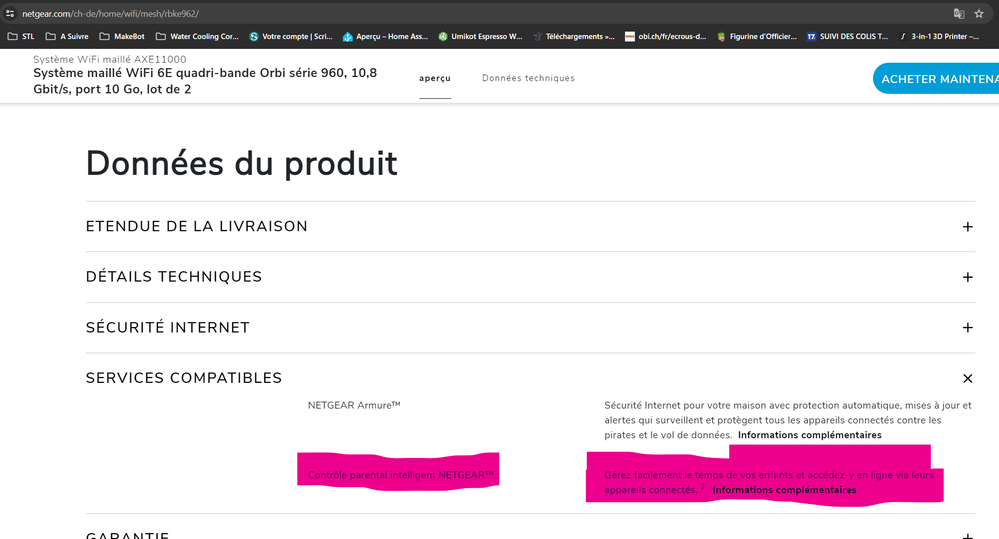Click the SERVICES COMPATIBLES heading
The width and height of the screenshot is (999, 539).
(183, 378)
